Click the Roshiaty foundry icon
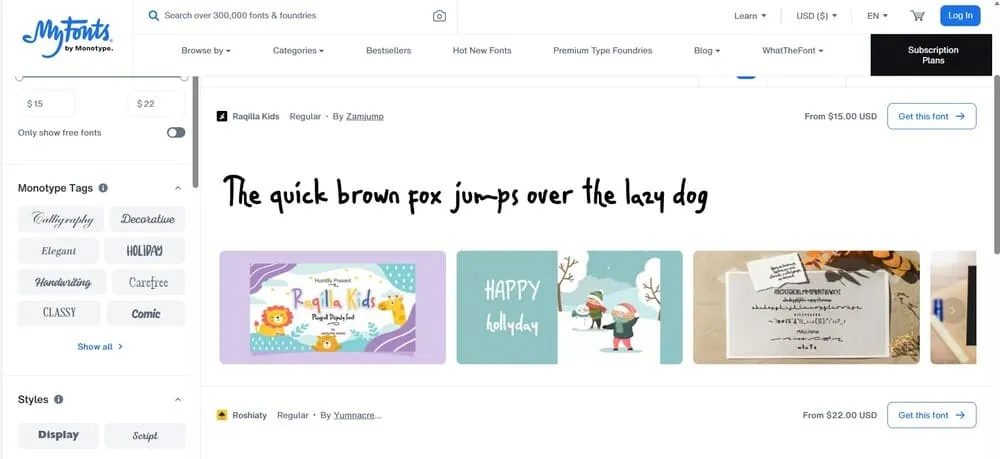The image size is (1000, 459). click(222, 415)
